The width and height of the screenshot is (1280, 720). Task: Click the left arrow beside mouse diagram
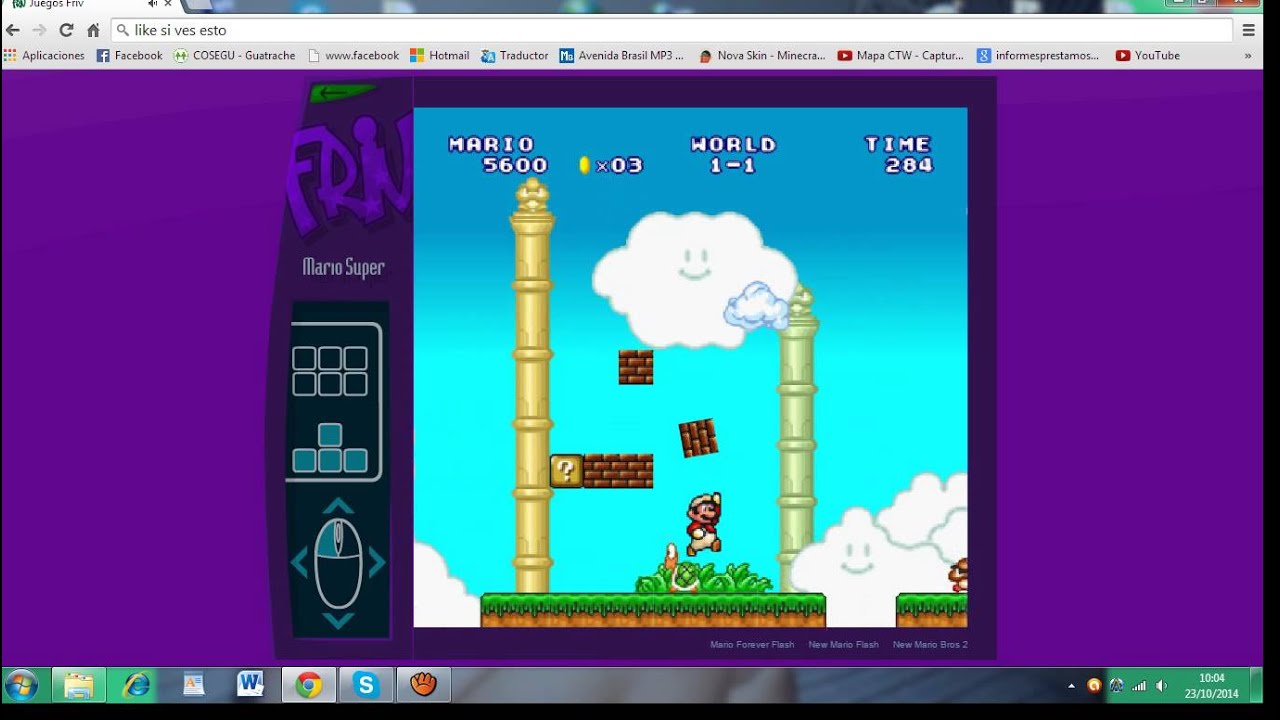click(299, 563)
